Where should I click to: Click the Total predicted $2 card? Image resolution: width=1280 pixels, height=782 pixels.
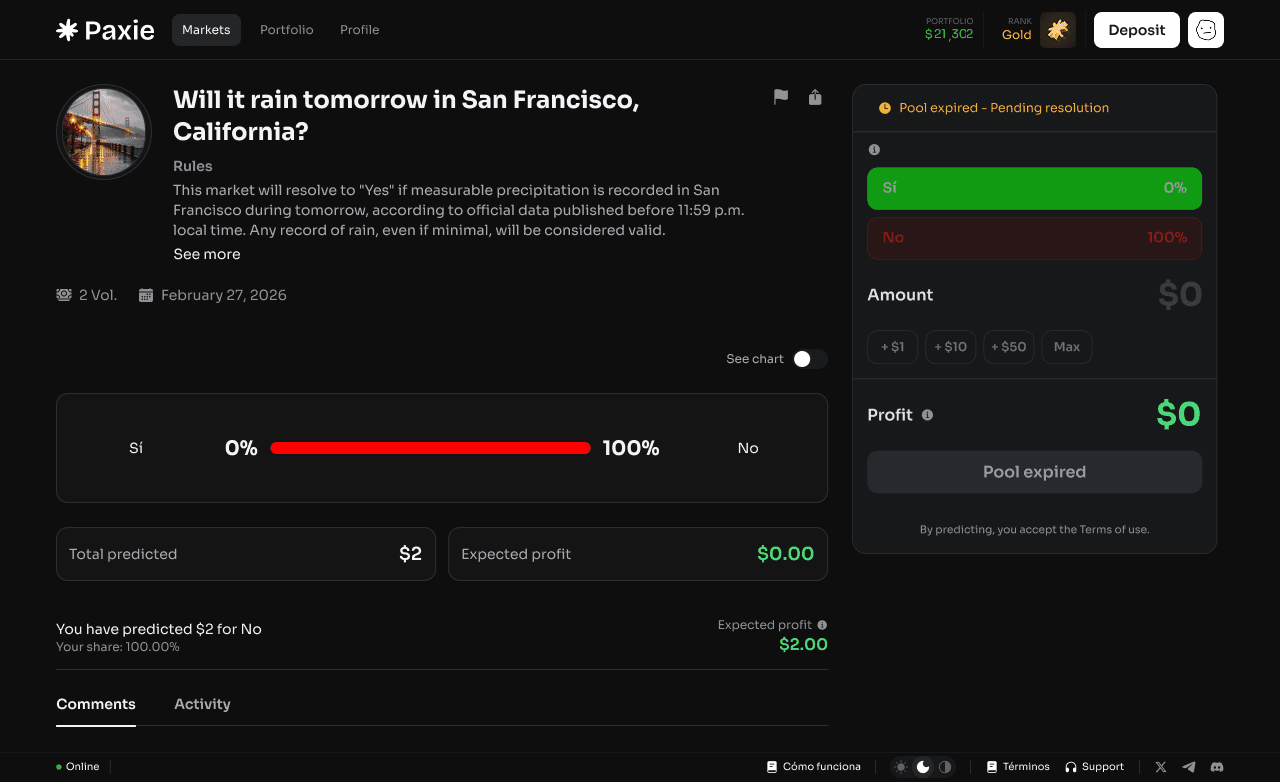tap(246, 554)
